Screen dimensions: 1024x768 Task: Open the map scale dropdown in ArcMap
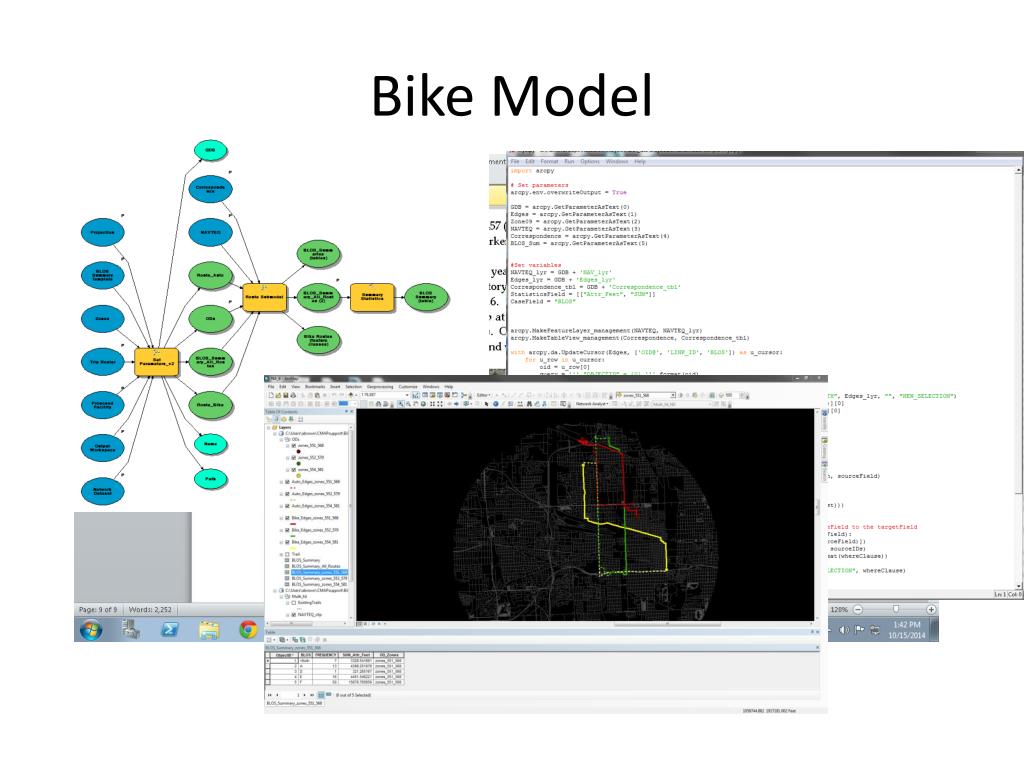point(407,395)
